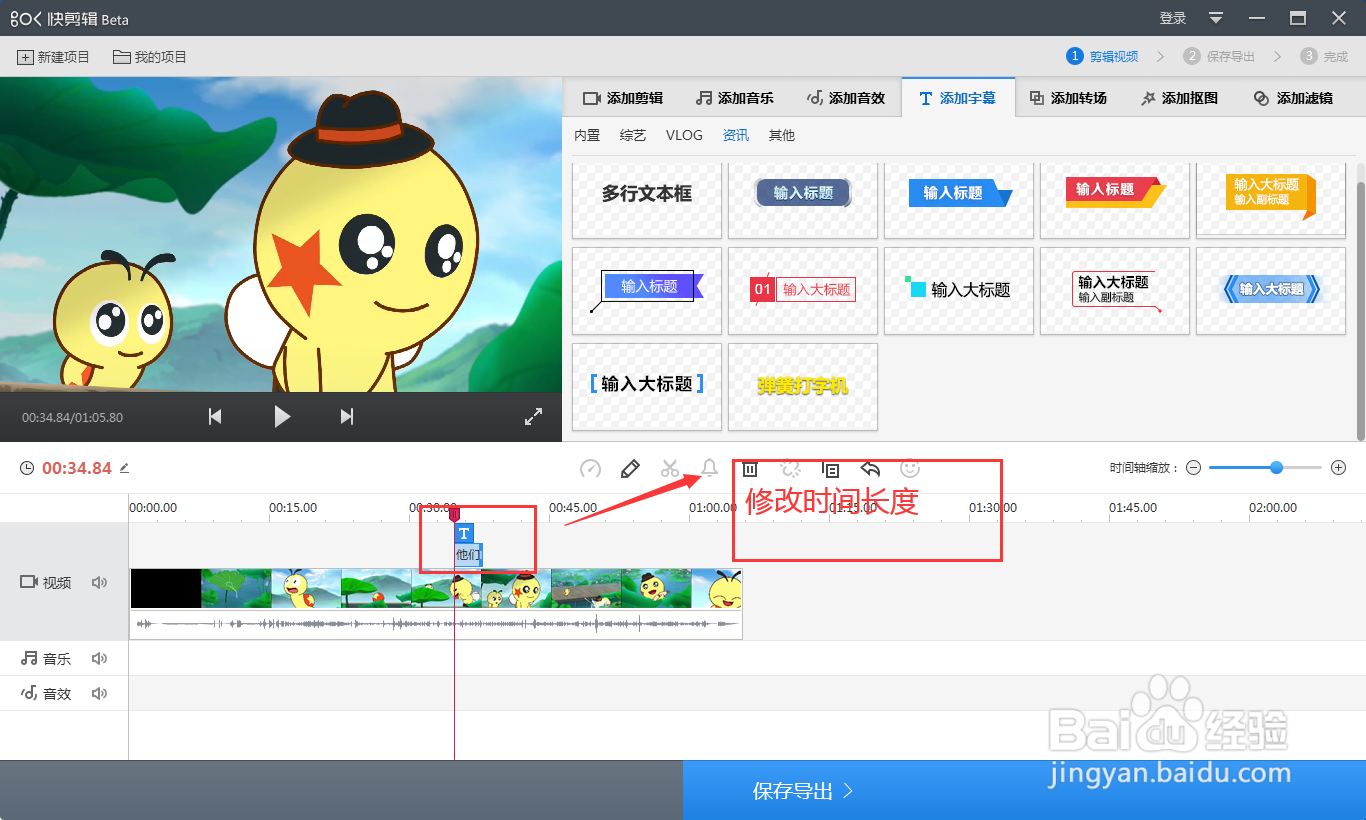Click the 登录 login button
The image size is (1366, 820).
click(x=1173, y=18)
